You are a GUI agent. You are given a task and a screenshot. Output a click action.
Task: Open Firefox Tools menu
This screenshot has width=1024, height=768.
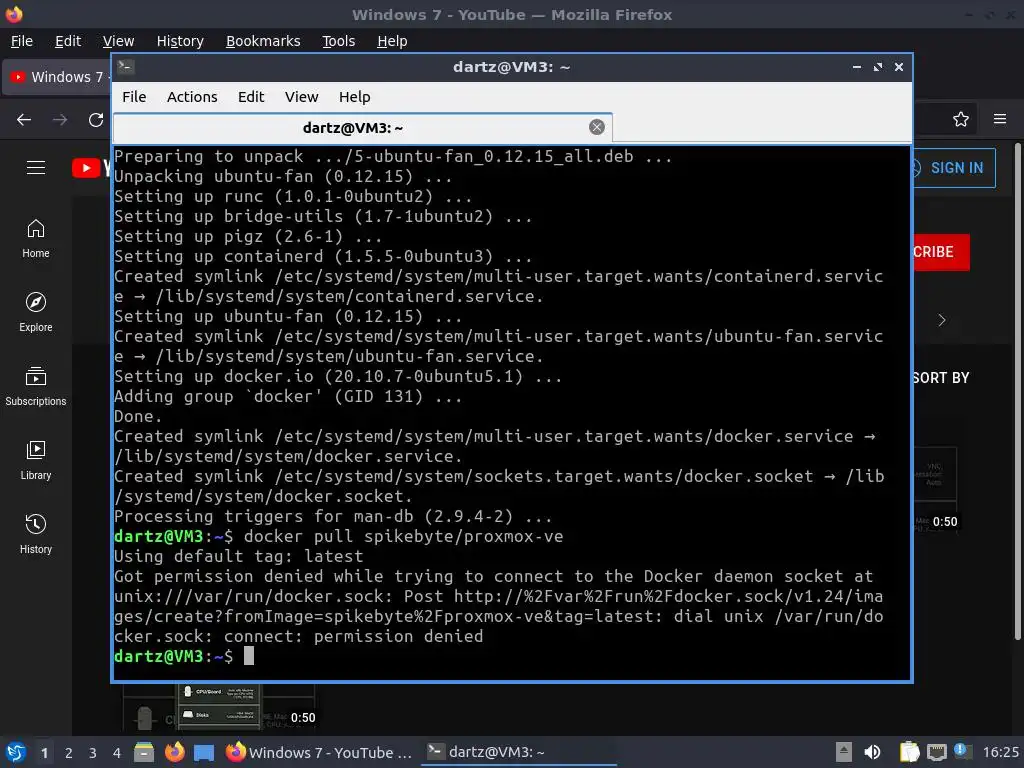pos(338,41)
